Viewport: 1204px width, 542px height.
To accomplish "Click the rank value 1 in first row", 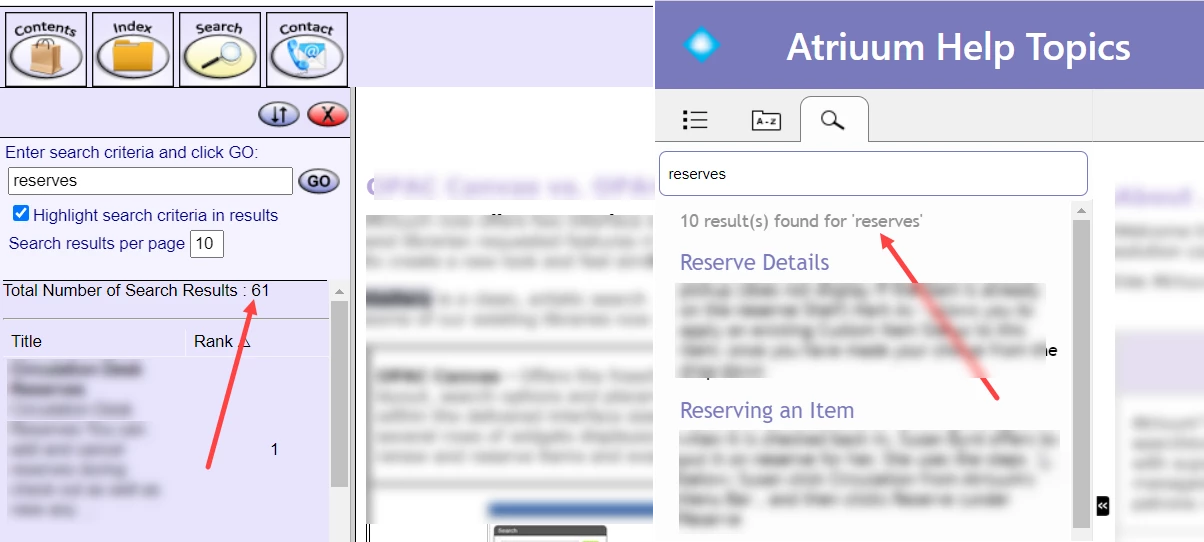I will pyautogui.click(x=275, y=450).
